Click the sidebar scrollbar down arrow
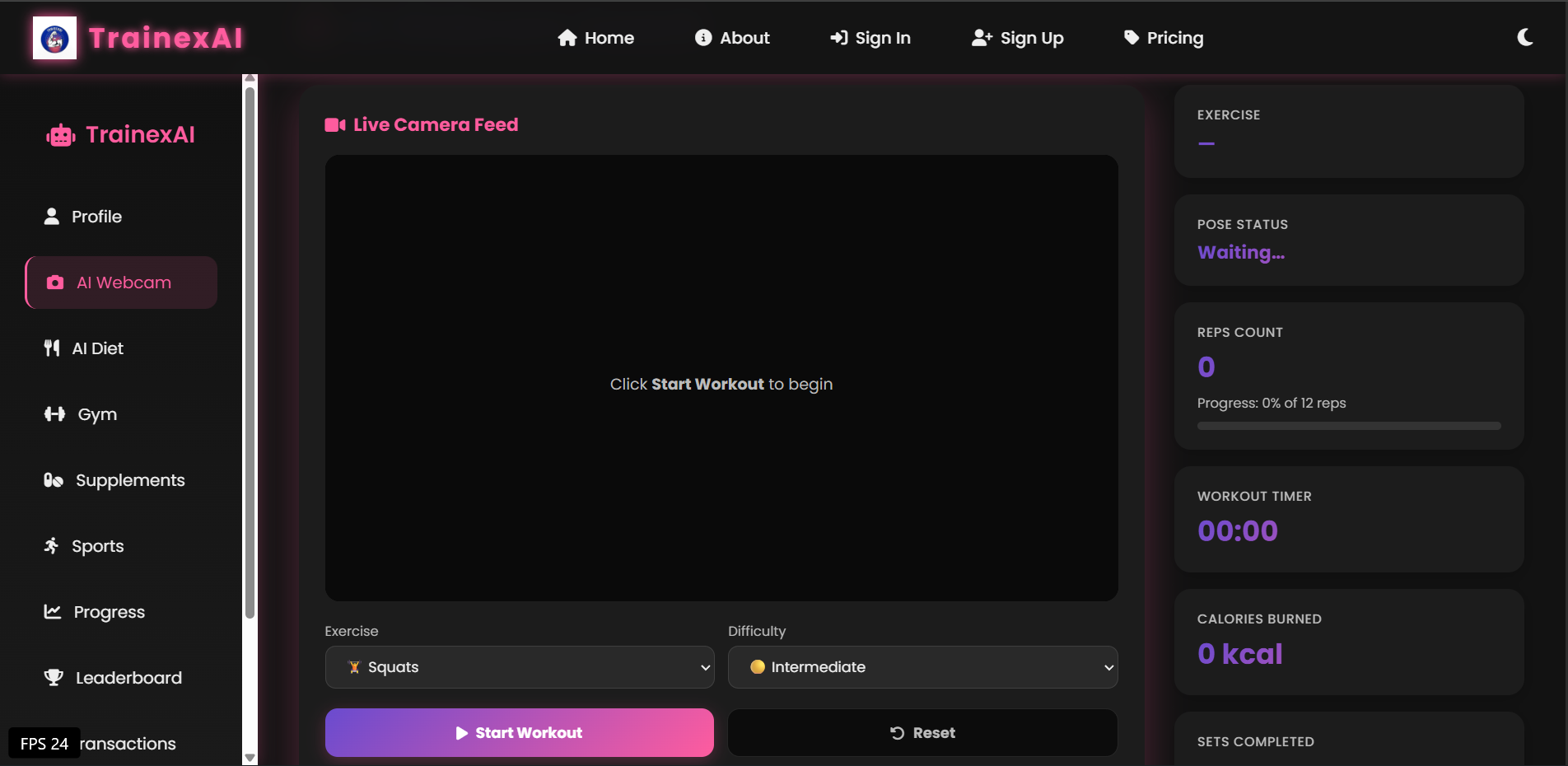The height and width of the screenshot is (766, 1568). tap(250, 758)
